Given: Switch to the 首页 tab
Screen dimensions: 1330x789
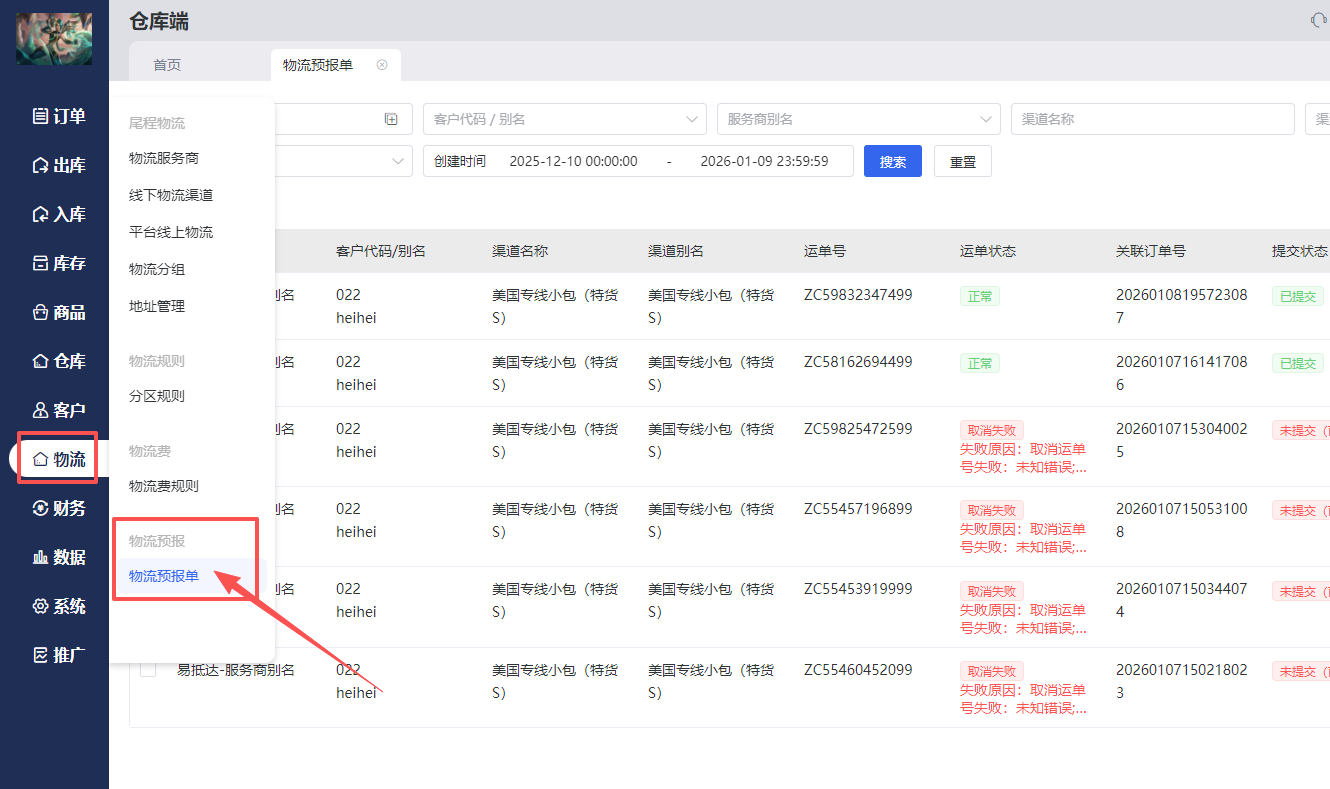Looking at the screenshot, I should [167, 65].
